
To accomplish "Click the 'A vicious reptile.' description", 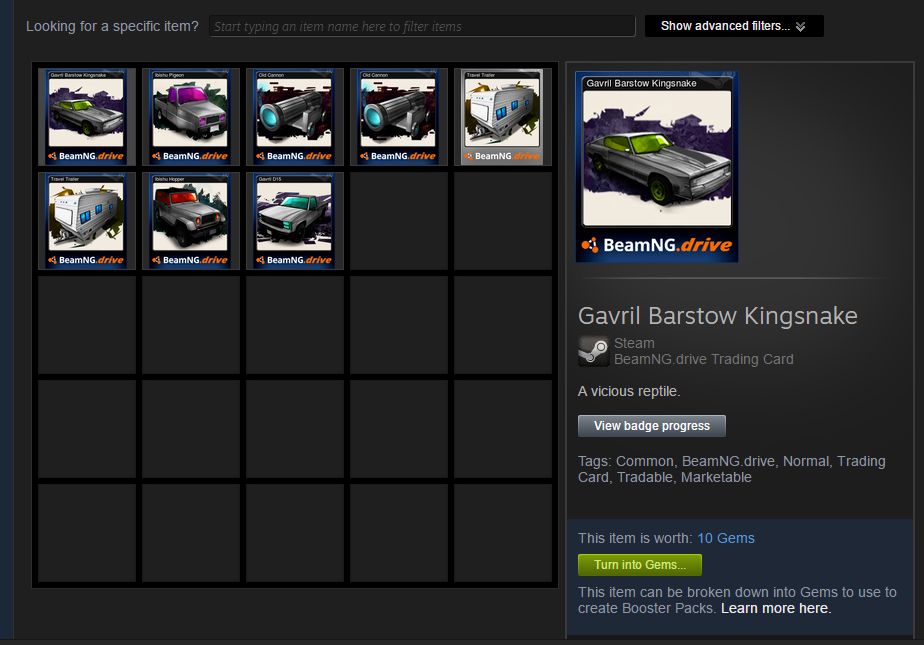I will 629,391.
